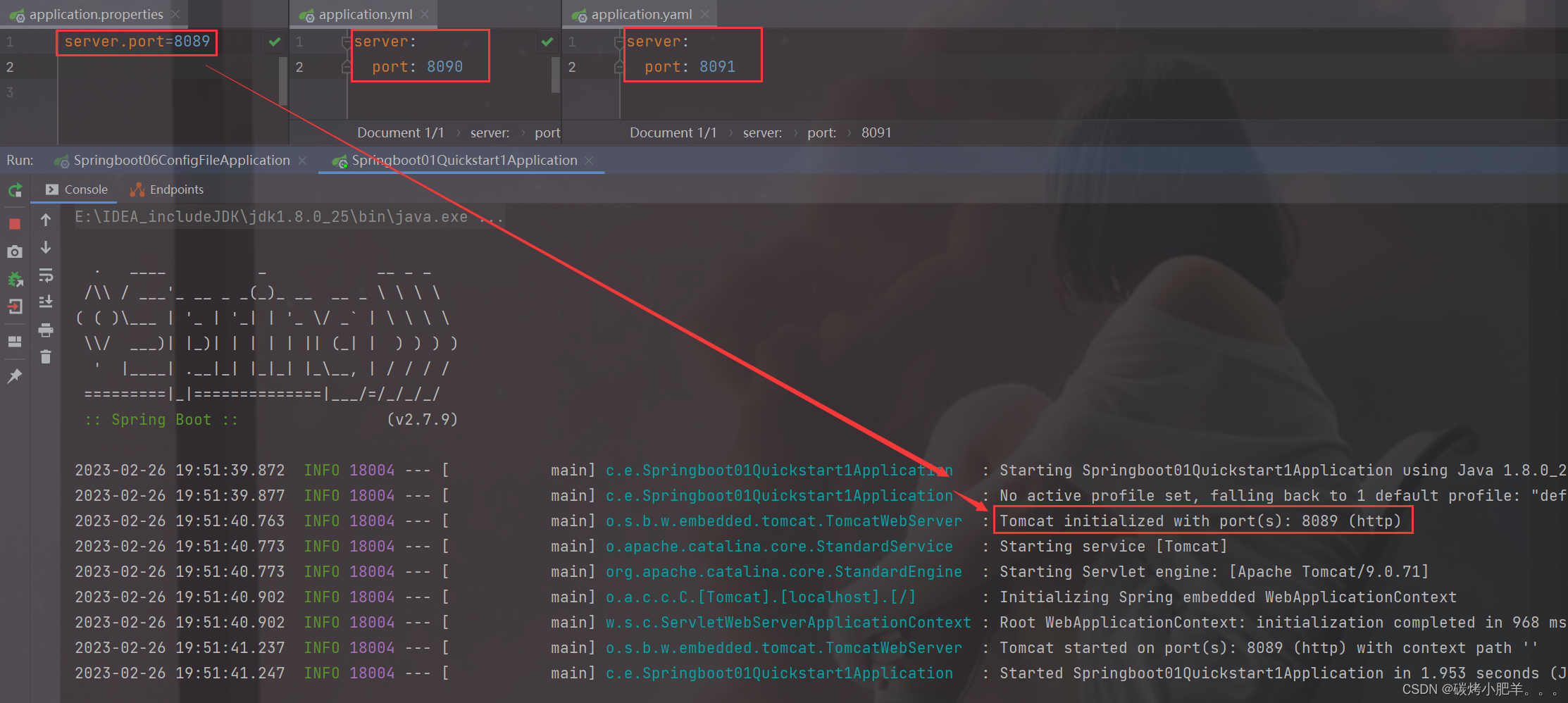Click the '2023-02-26 19:51:39.872' timestamp
The width and height of the screenshot is (1568, 703).
coord(180,471)
